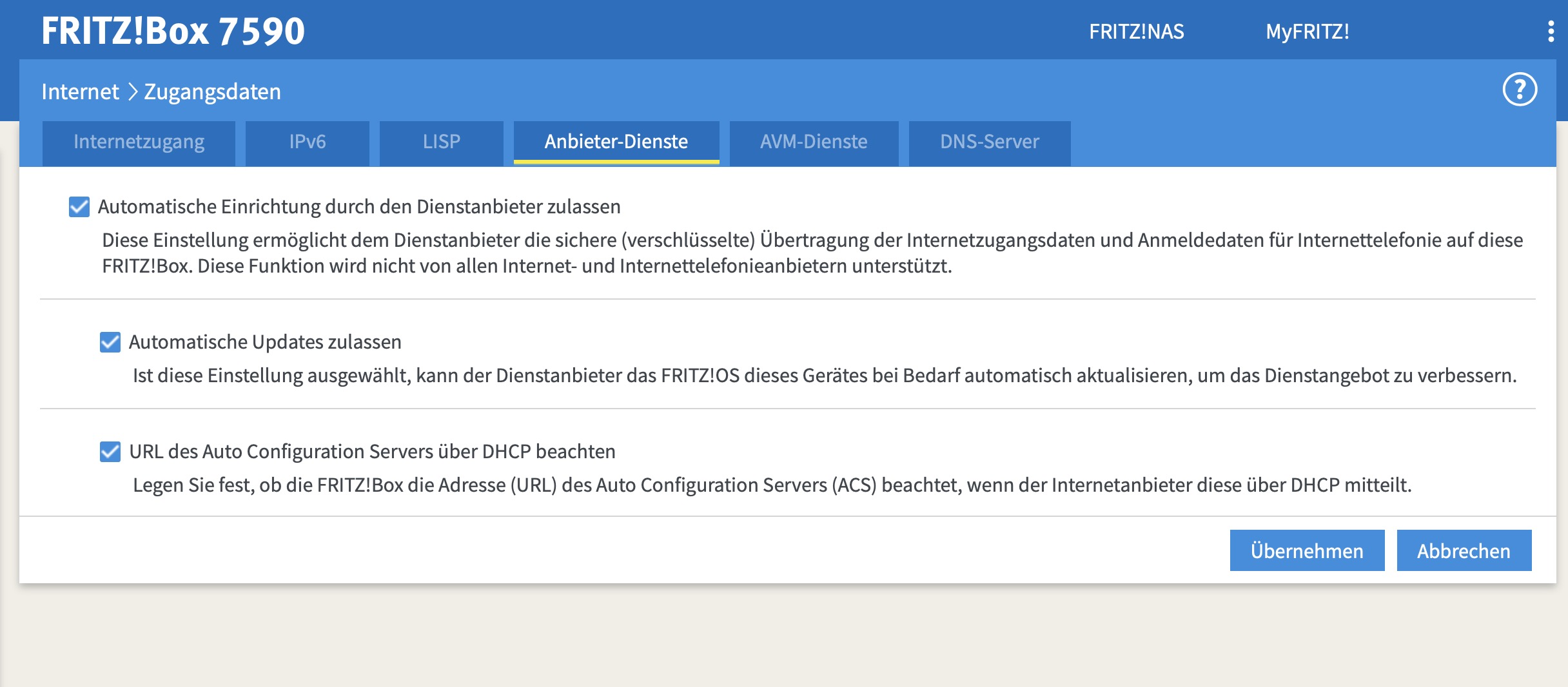Select the Anbieter-Dienste tab
Image resolution: width=1568 pixels, height=687 pixels.
coord(616,142)
